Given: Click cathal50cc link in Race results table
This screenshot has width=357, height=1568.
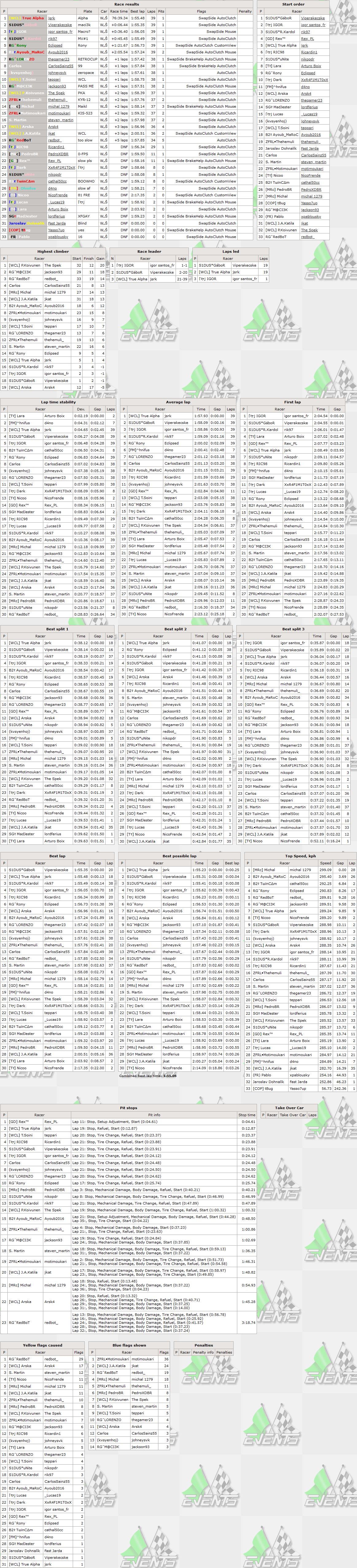Looking at the screenshot, I should tap(58, 181).
